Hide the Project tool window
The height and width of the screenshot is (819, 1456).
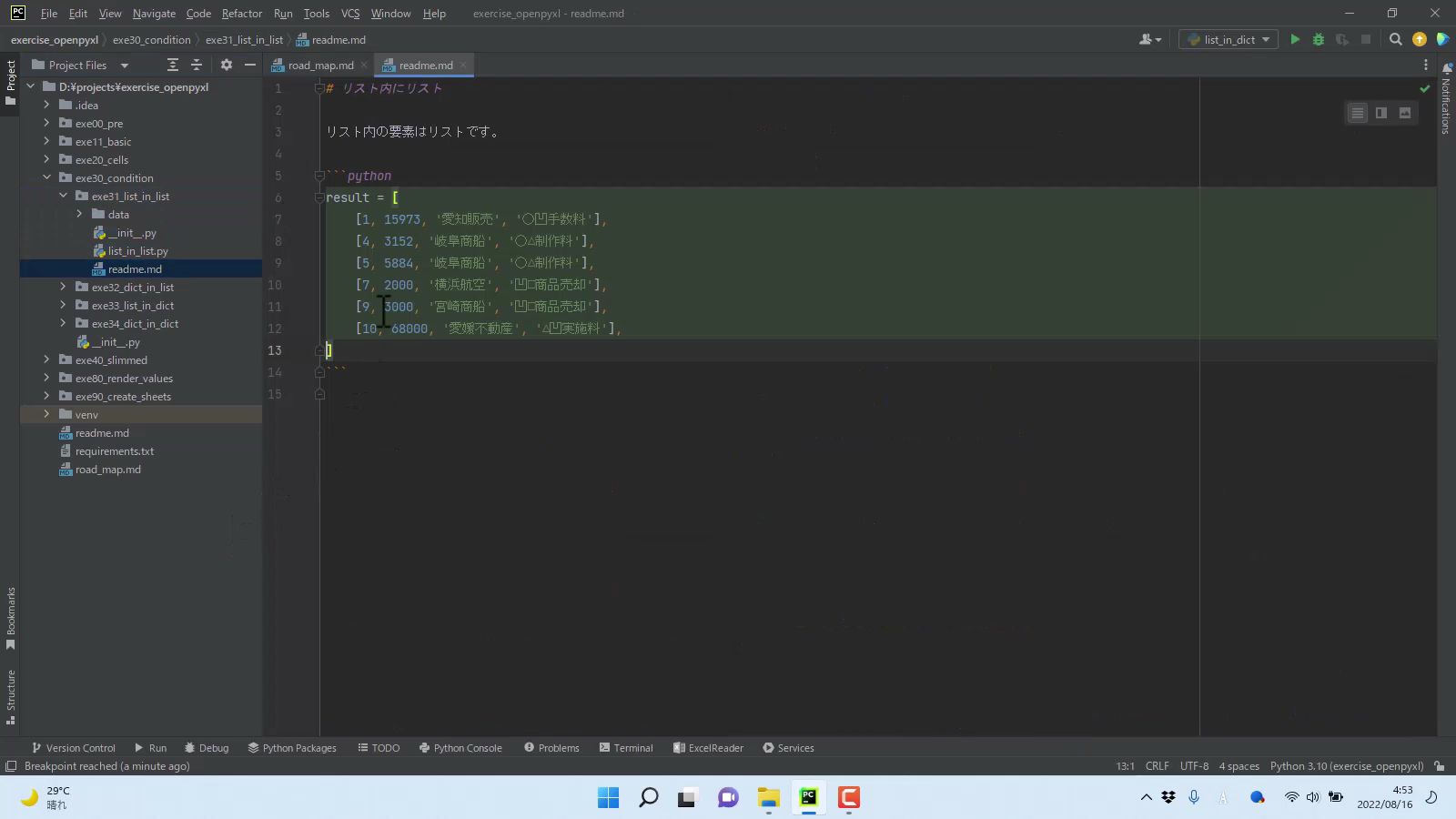click(x=250, y=65)
